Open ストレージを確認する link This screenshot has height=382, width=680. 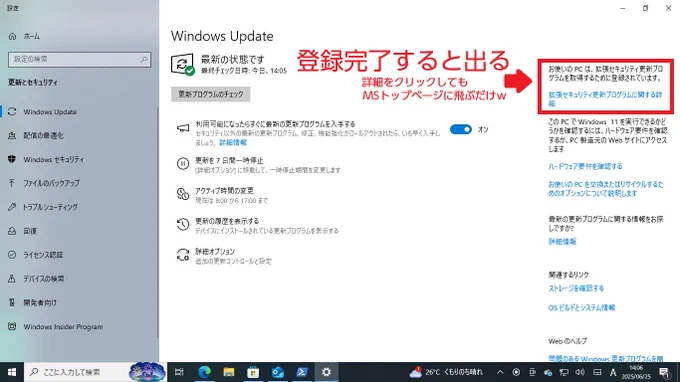[x=576, y=288]
